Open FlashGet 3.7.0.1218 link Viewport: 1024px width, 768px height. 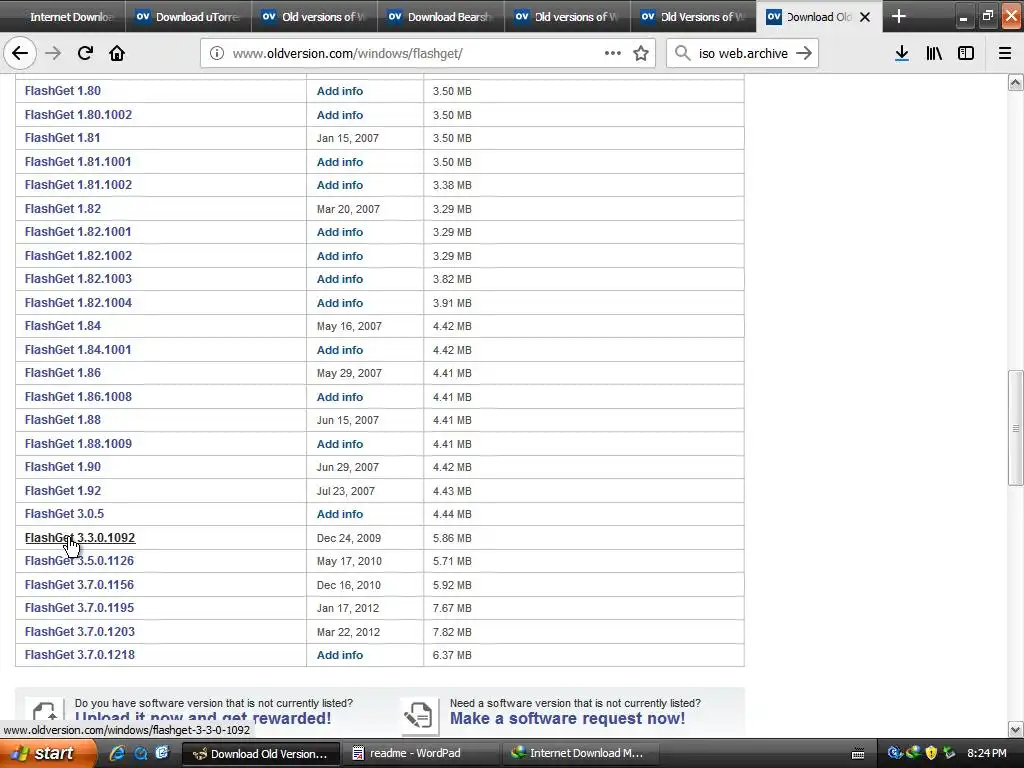(x=80, y=654)
